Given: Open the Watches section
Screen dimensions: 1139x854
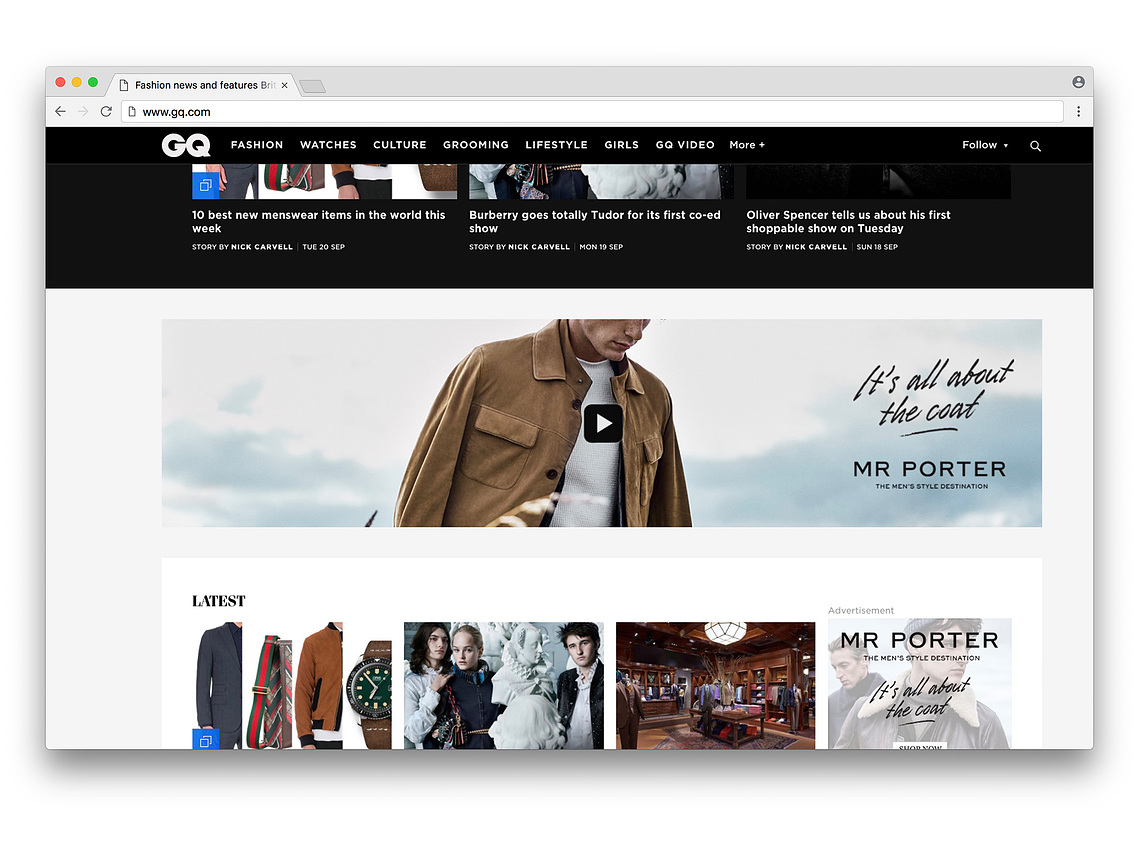Looking at the screenshot, I should (328, 145).
